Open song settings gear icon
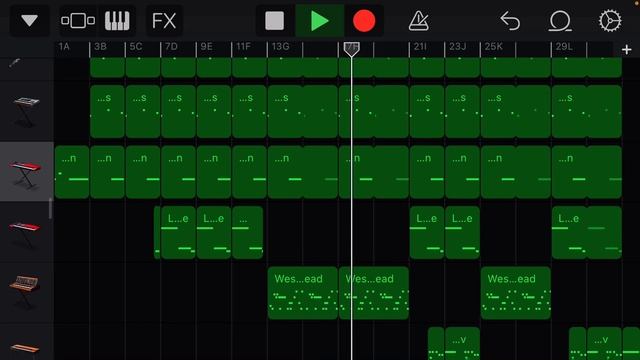 [x=610, y=20]
